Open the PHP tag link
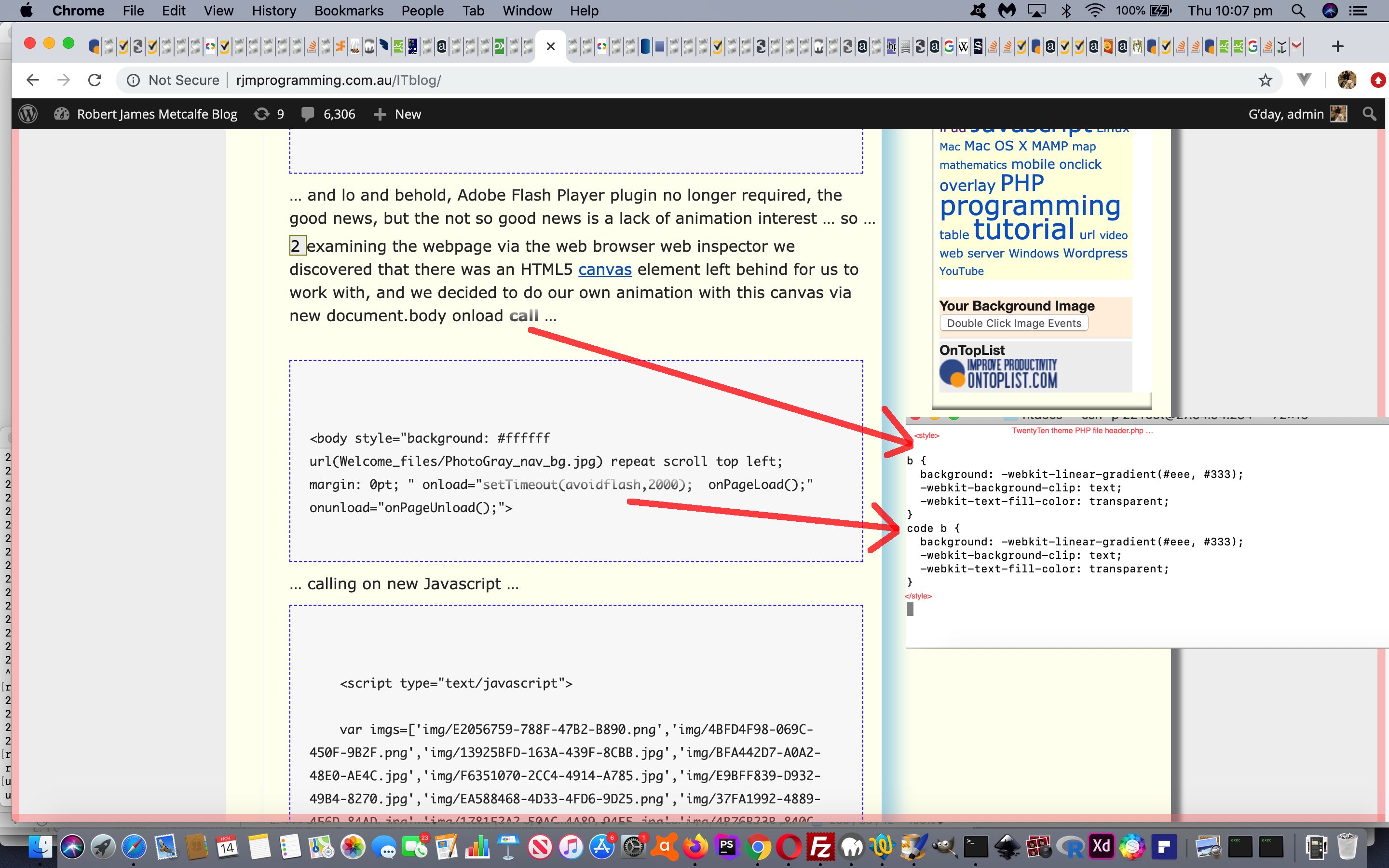 coord(1021,183)
